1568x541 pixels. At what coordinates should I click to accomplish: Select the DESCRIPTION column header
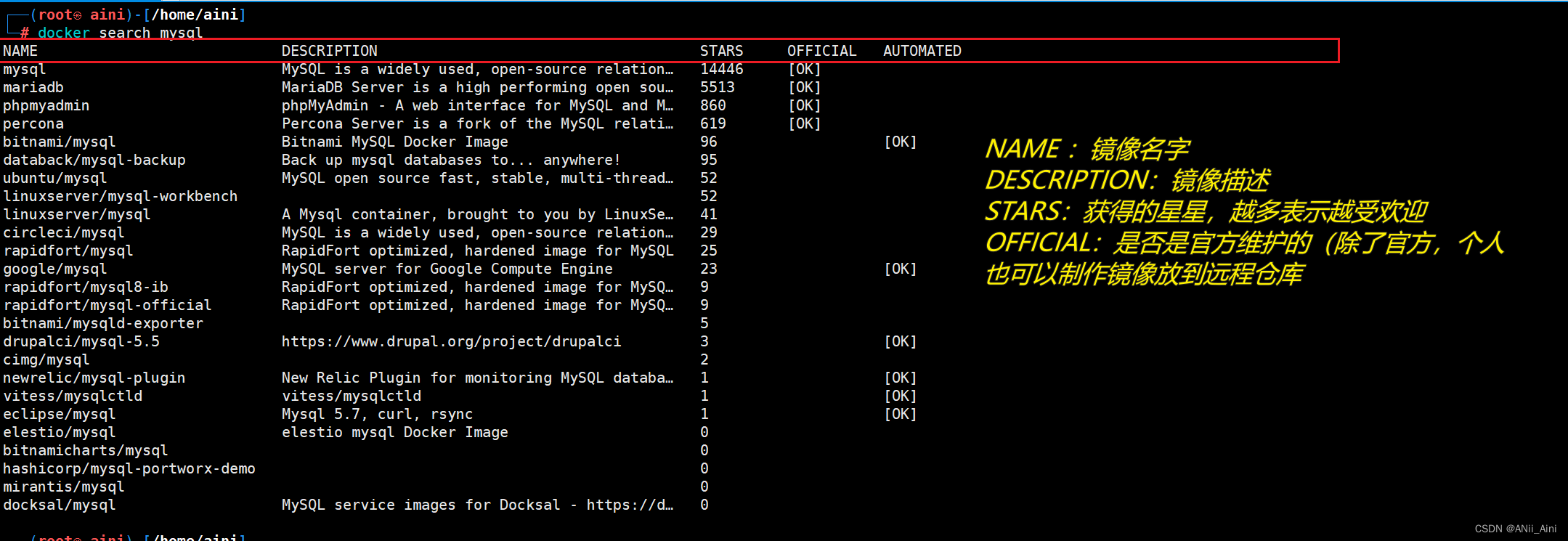(x=330, y=51)
